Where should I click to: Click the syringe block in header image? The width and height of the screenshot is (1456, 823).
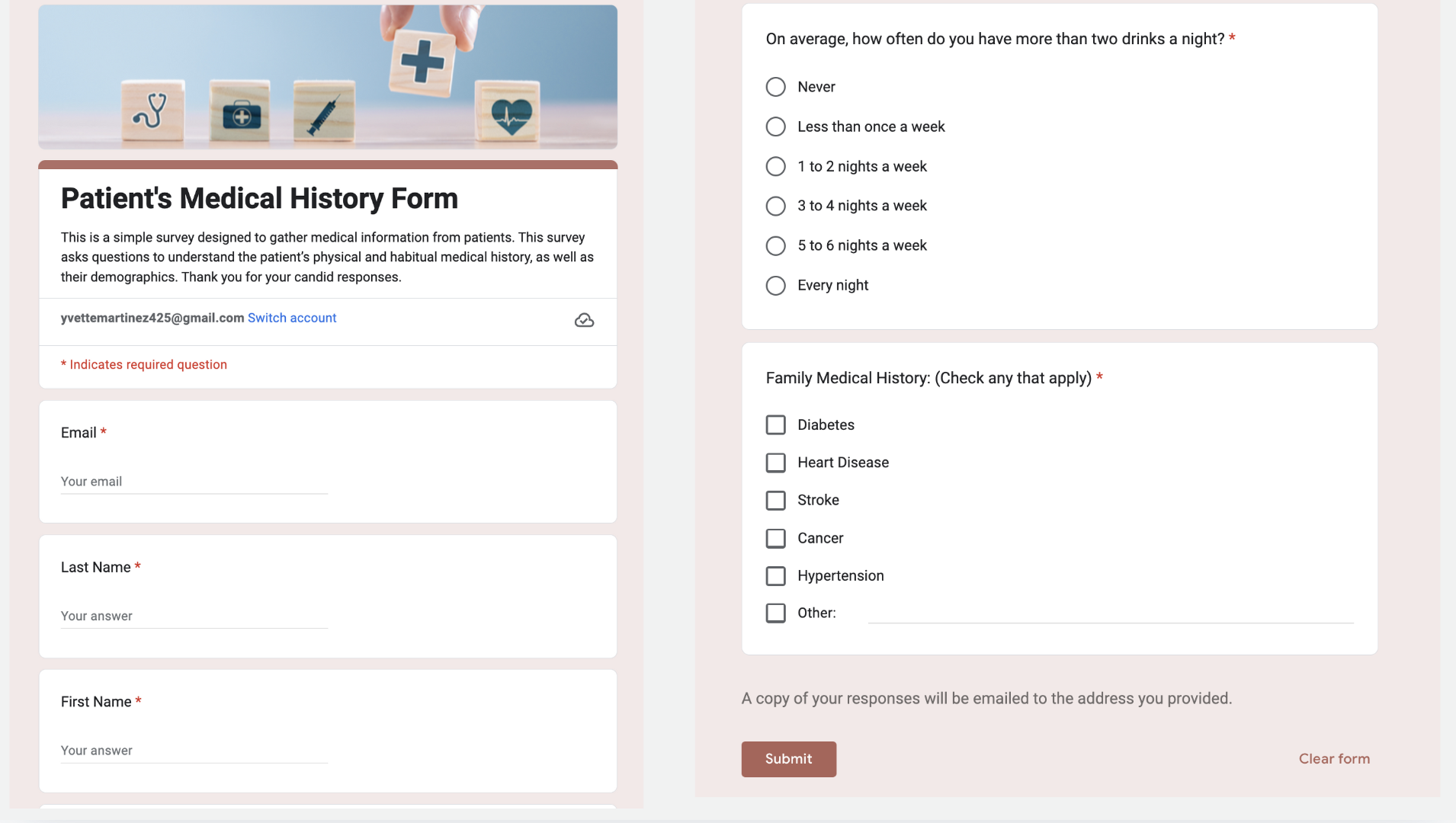pyautogui.click(x=324, y=113)
